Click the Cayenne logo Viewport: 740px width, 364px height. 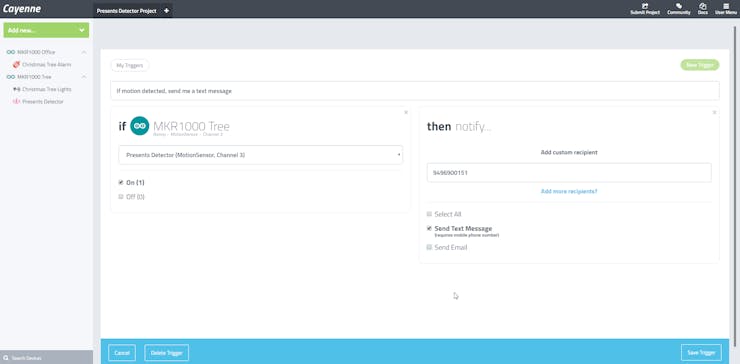(x=22, y=9)
